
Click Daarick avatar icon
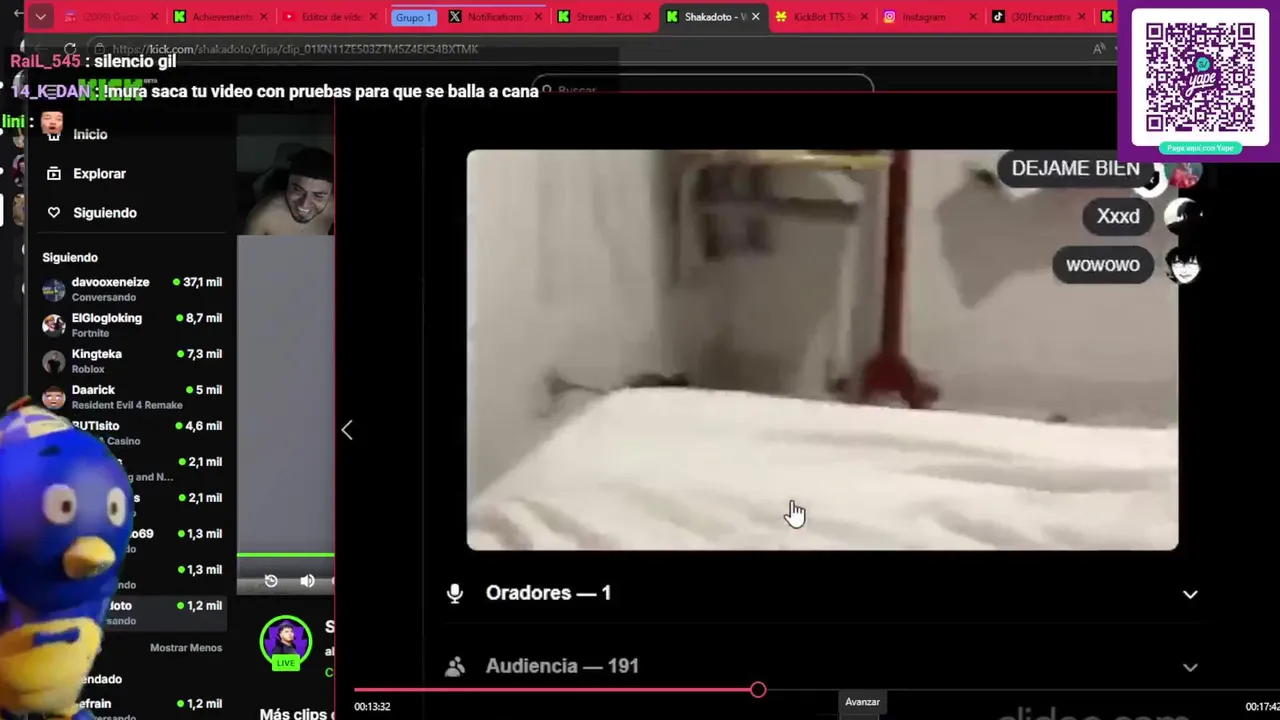tap(54, 398)
